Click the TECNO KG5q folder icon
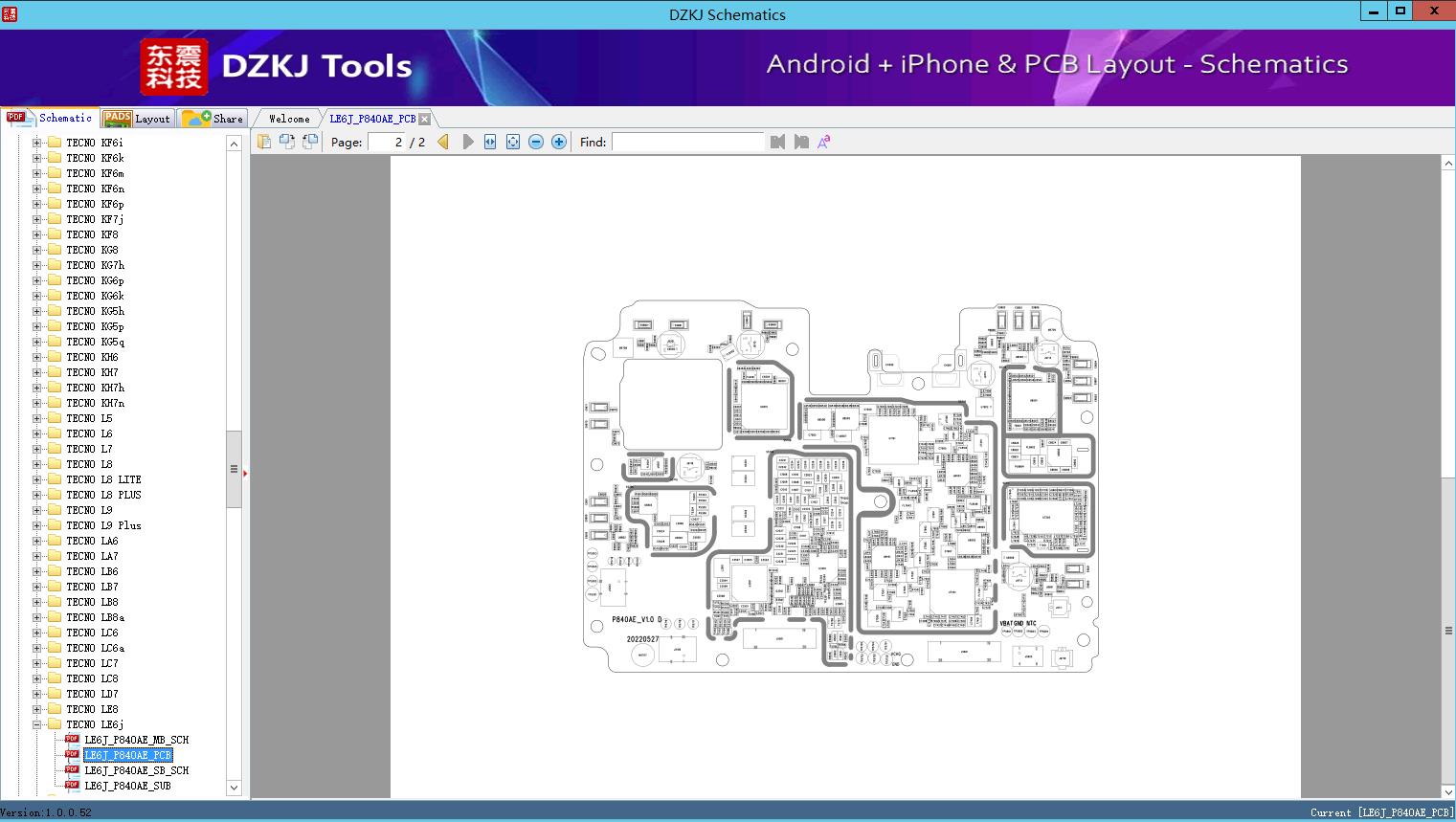This screenshot has height=822, width=1456. tap(55, 342)
